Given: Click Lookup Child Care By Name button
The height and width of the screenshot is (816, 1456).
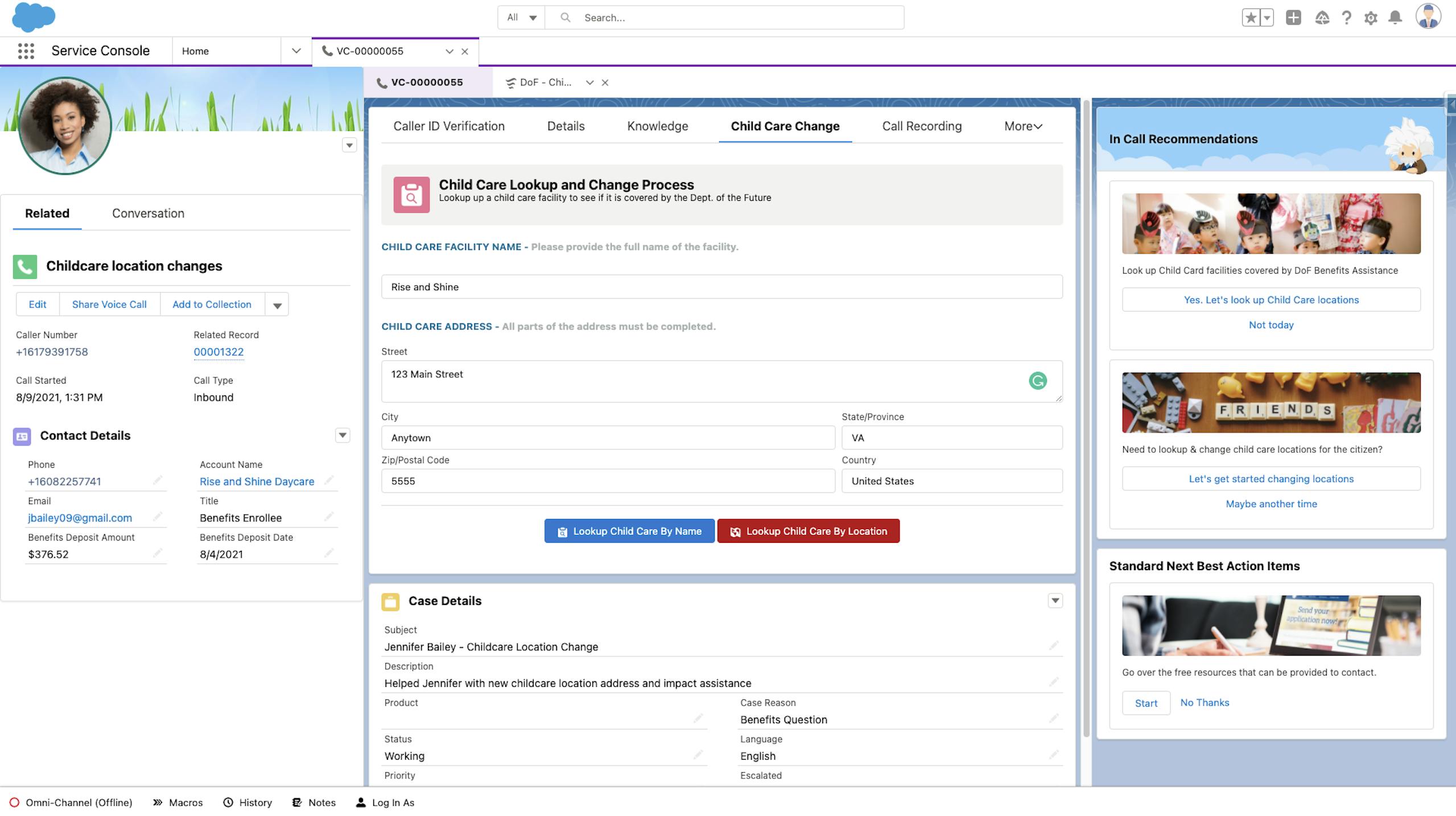Looking at the screenshot, I should [x=629, y=531].
